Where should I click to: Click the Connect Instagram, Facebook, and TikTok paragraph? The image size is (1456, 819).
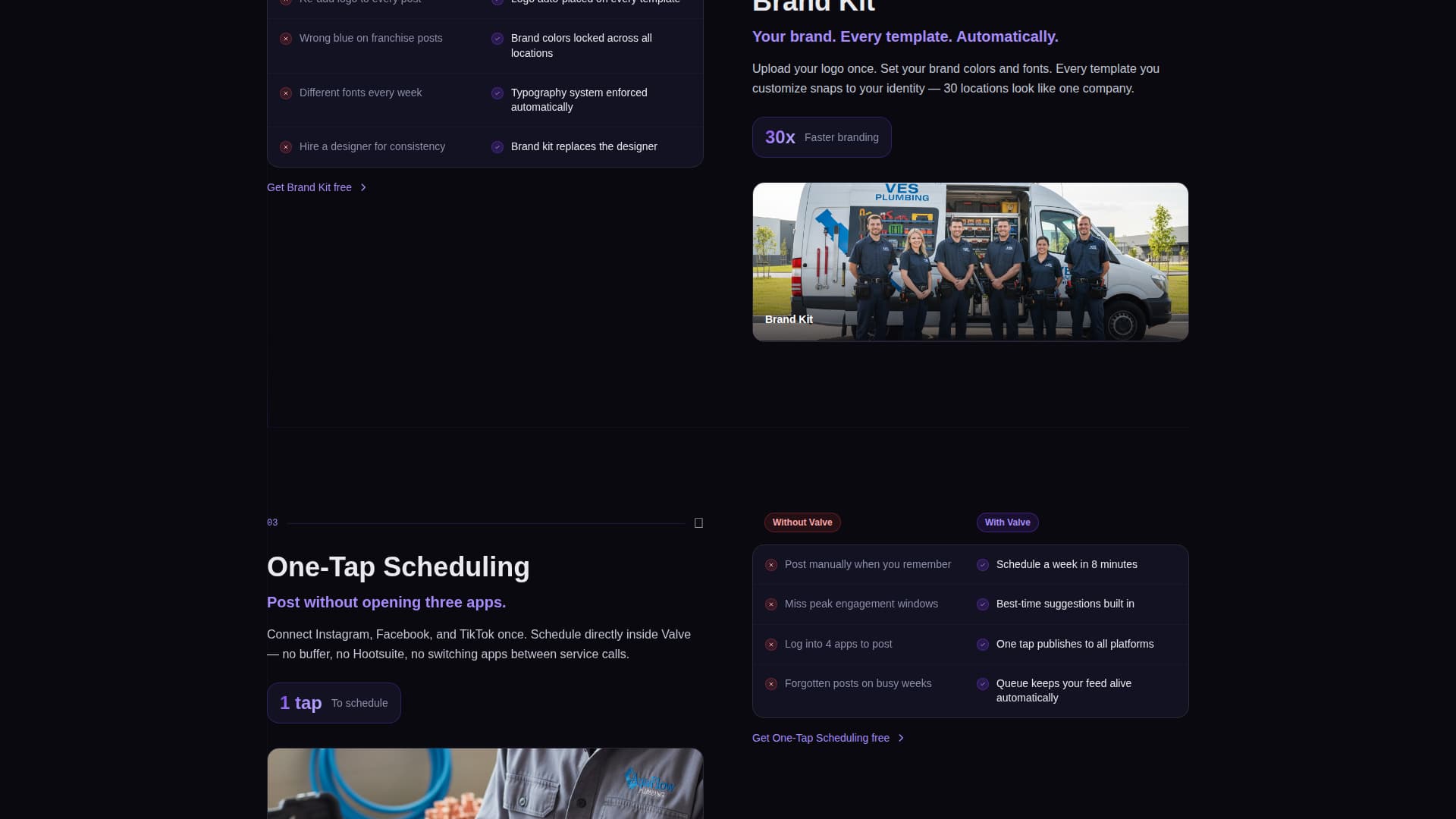[479, 644]
